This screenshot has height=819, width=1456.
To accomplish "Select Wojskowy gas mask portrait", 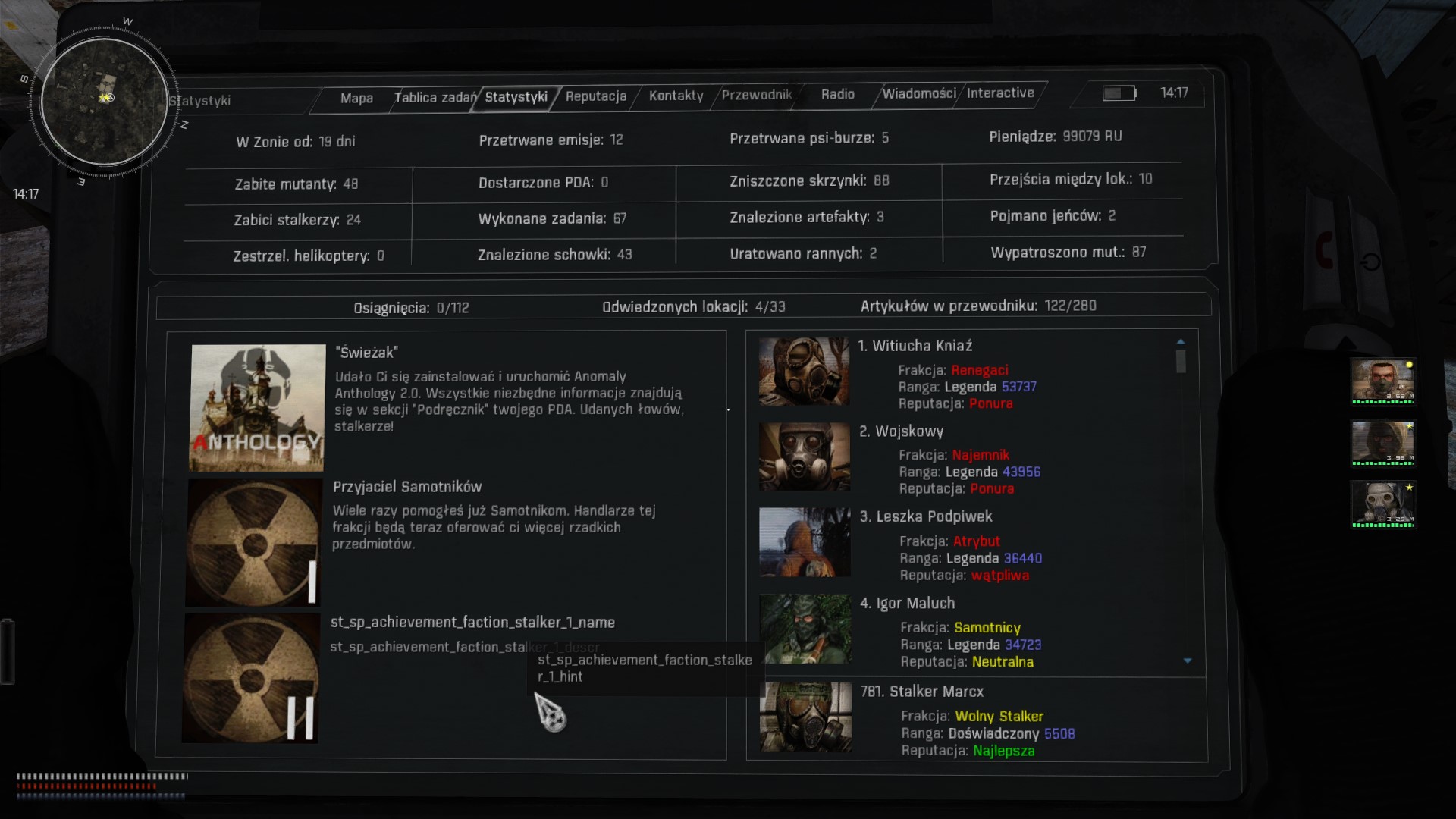I will point(804,457).
